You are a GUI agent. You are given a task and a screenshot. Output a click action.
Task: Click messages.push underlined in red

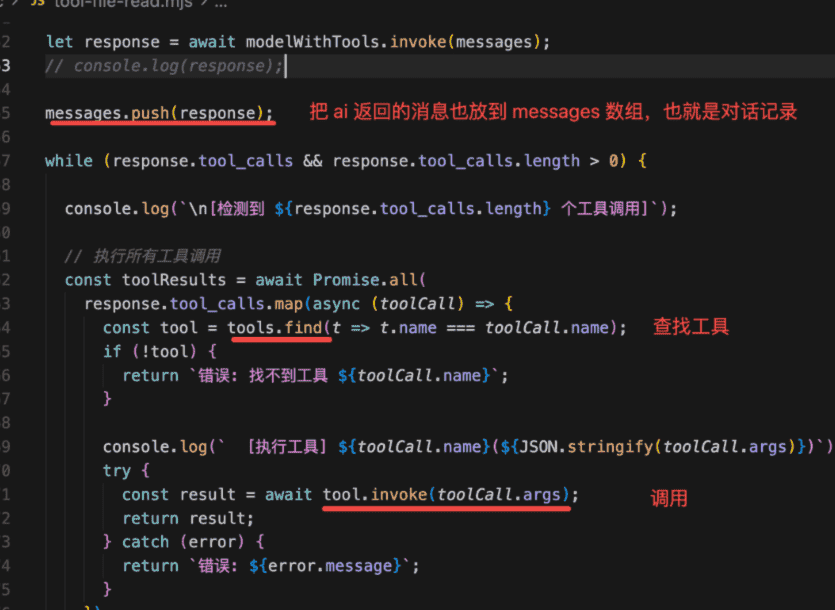tap(158, 113)
